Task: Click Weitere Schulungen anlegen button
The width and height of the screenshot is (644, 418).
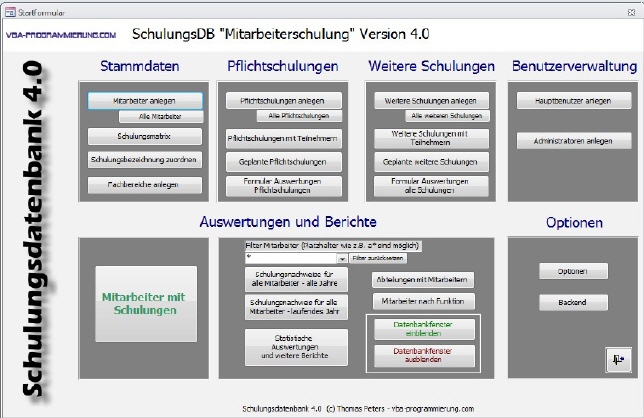Action: 430,101
